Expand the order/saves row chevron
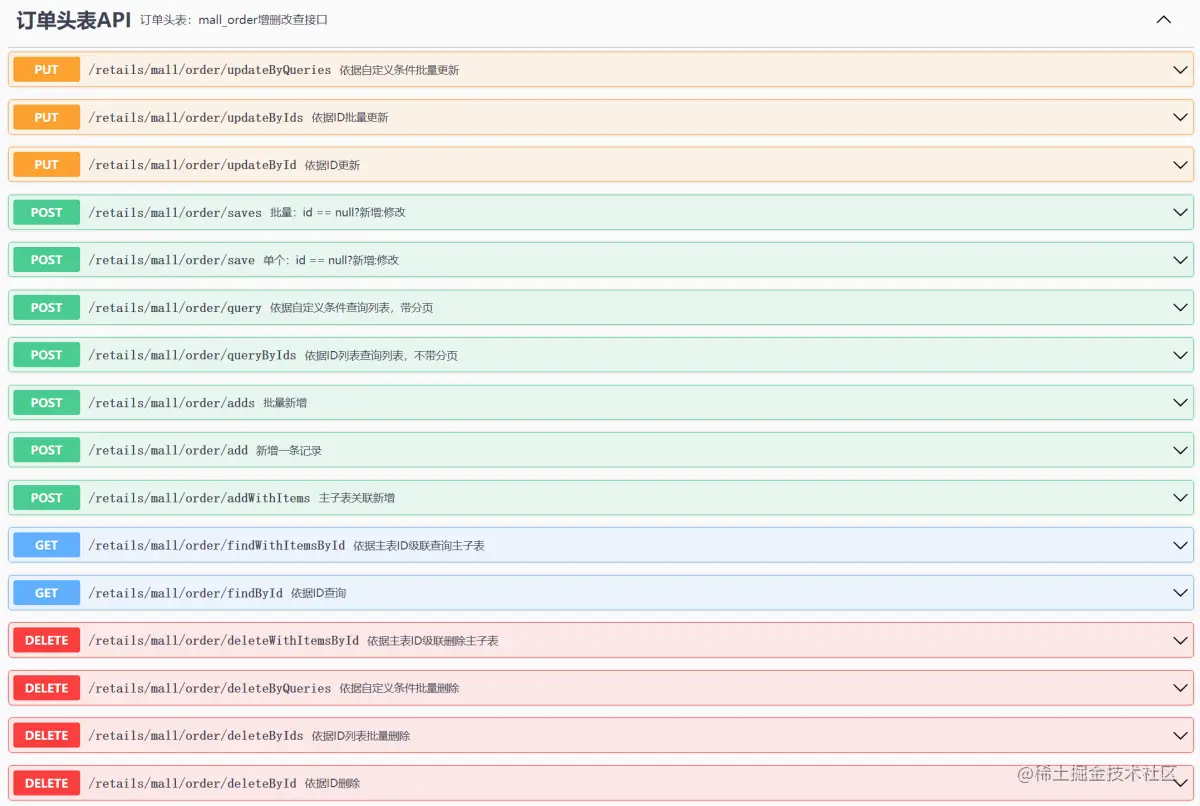Viewport: 1200px width, 806px height. [1181, 212]
